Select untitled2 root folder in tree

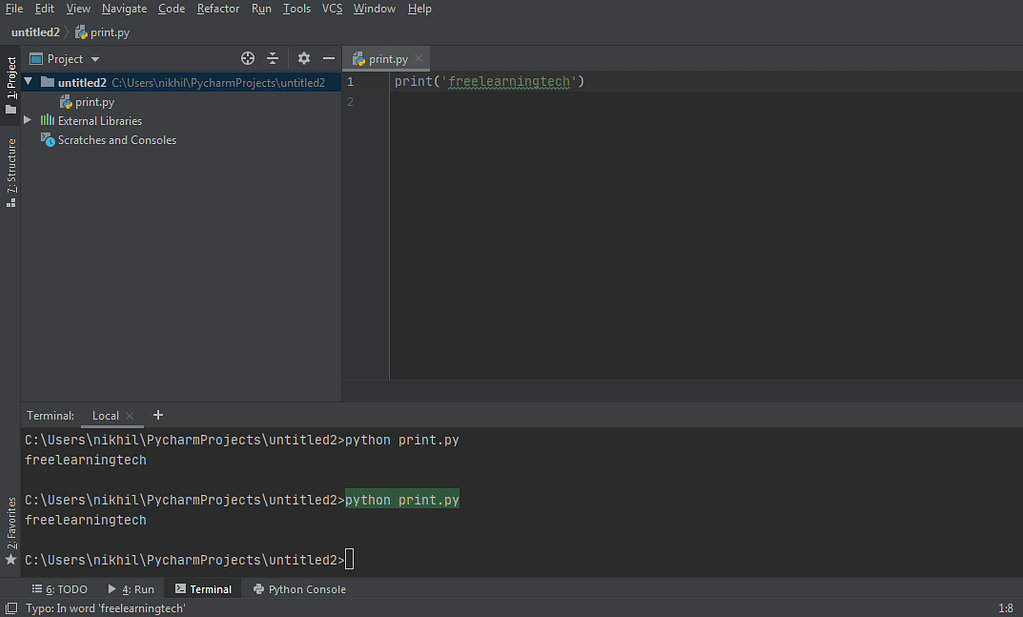(x=181, y=82)
